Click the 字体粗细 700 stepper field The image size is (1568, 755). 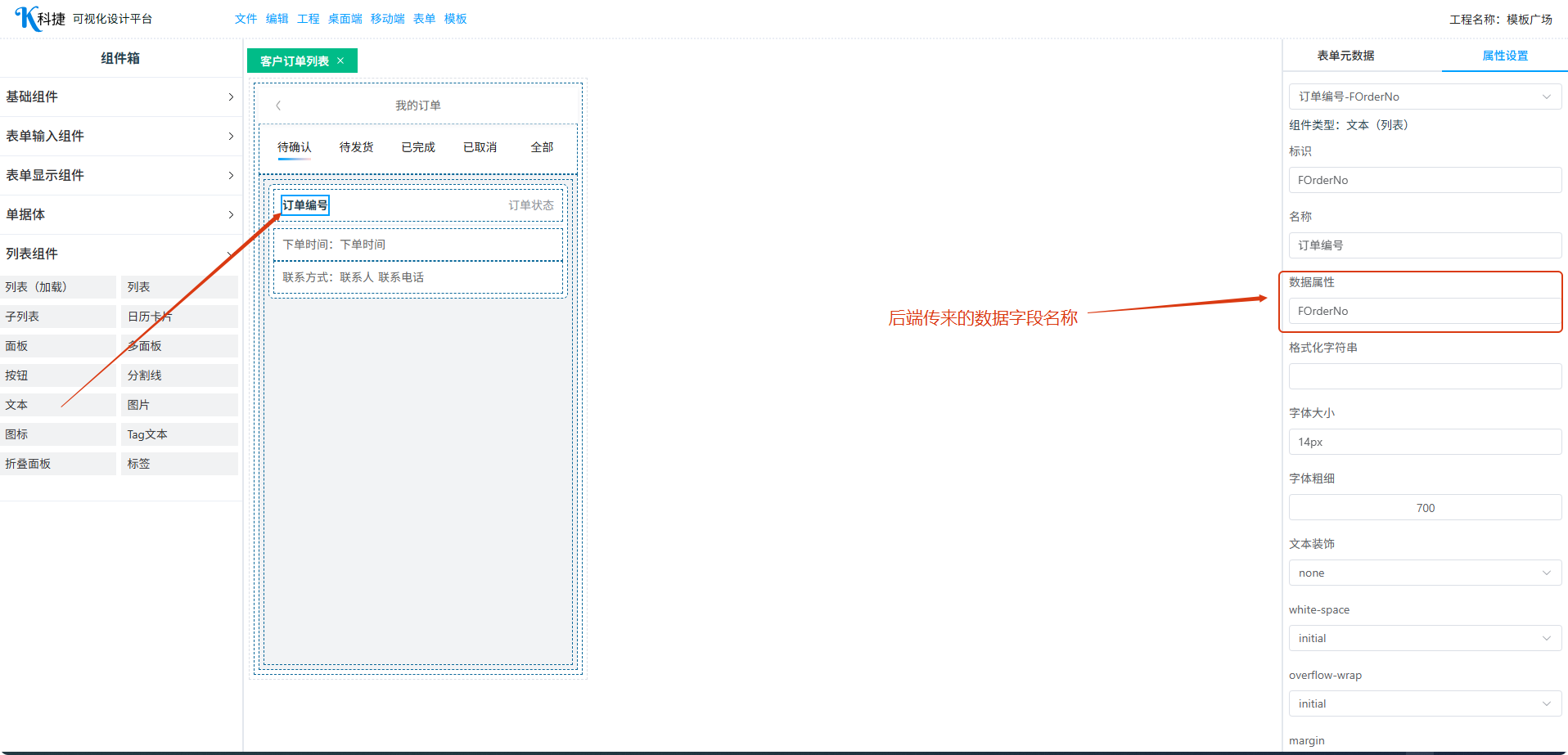[1424, 507]
